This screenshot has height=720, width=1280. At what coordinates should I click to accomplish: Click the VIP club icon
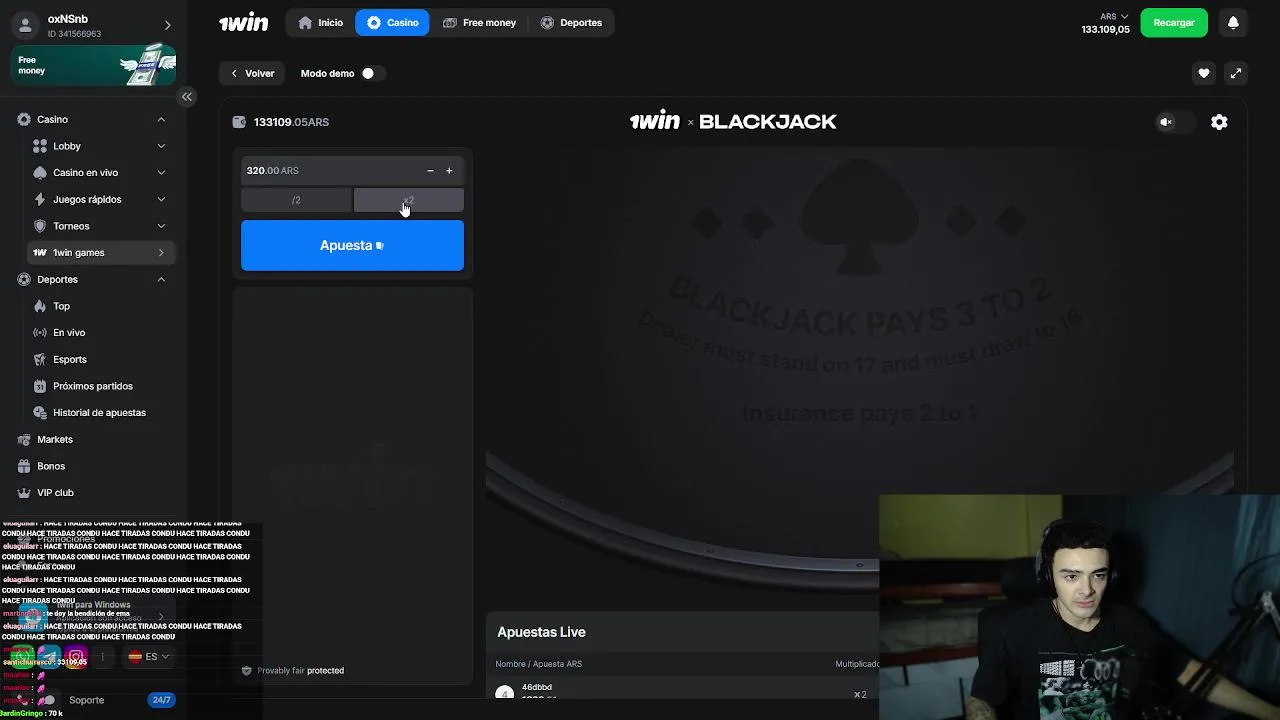[24, 493]
